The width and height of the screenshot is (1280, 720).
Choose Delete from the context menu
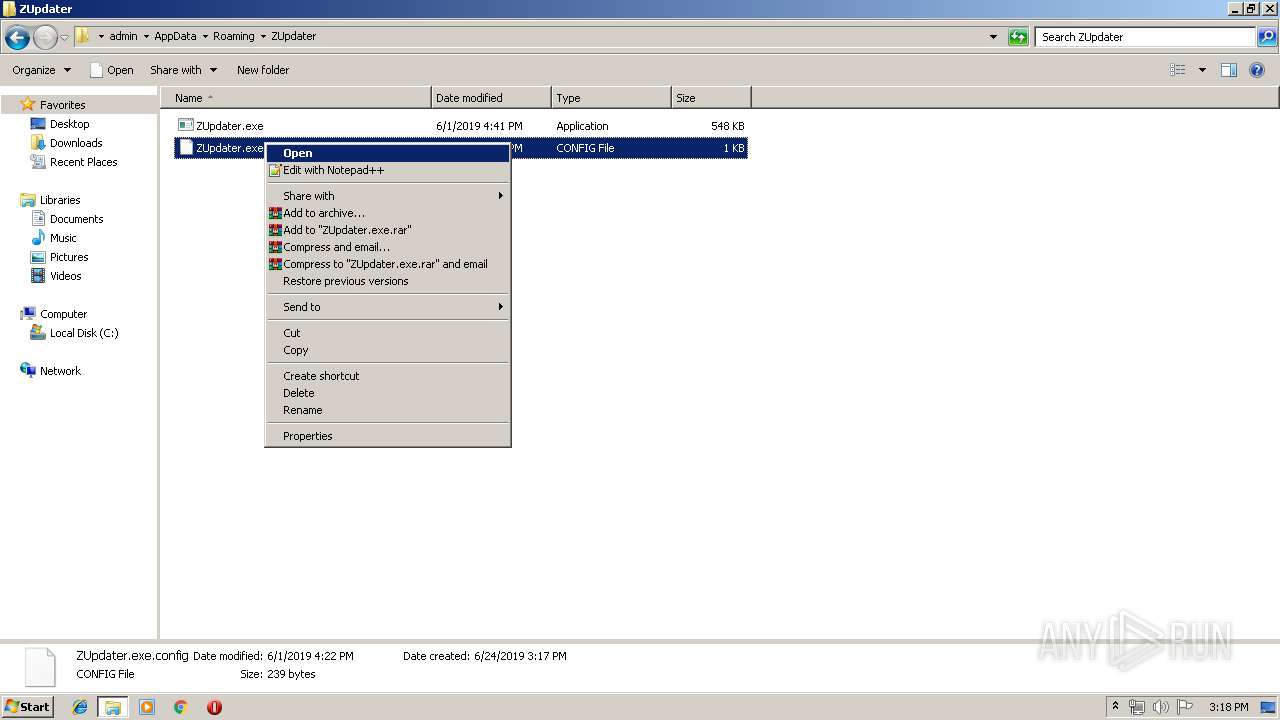pos(388,393)
